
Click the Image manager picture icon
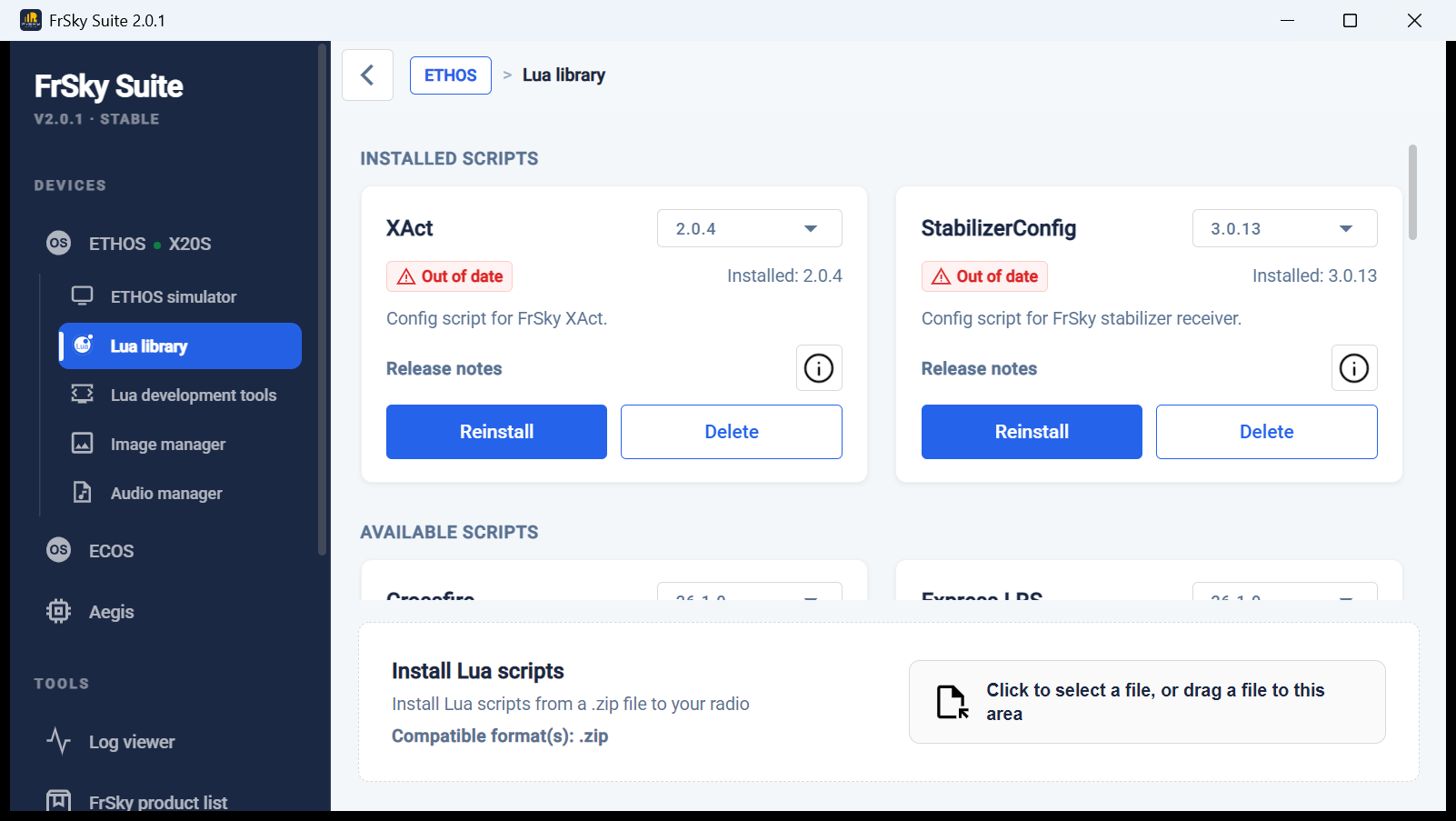click(83, 443)
